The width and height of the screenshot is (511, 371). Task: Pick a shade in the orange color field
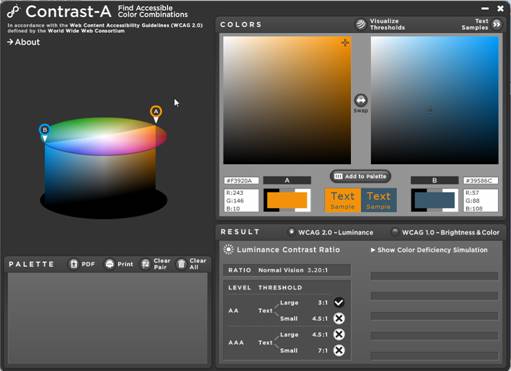tap(287, 100)
